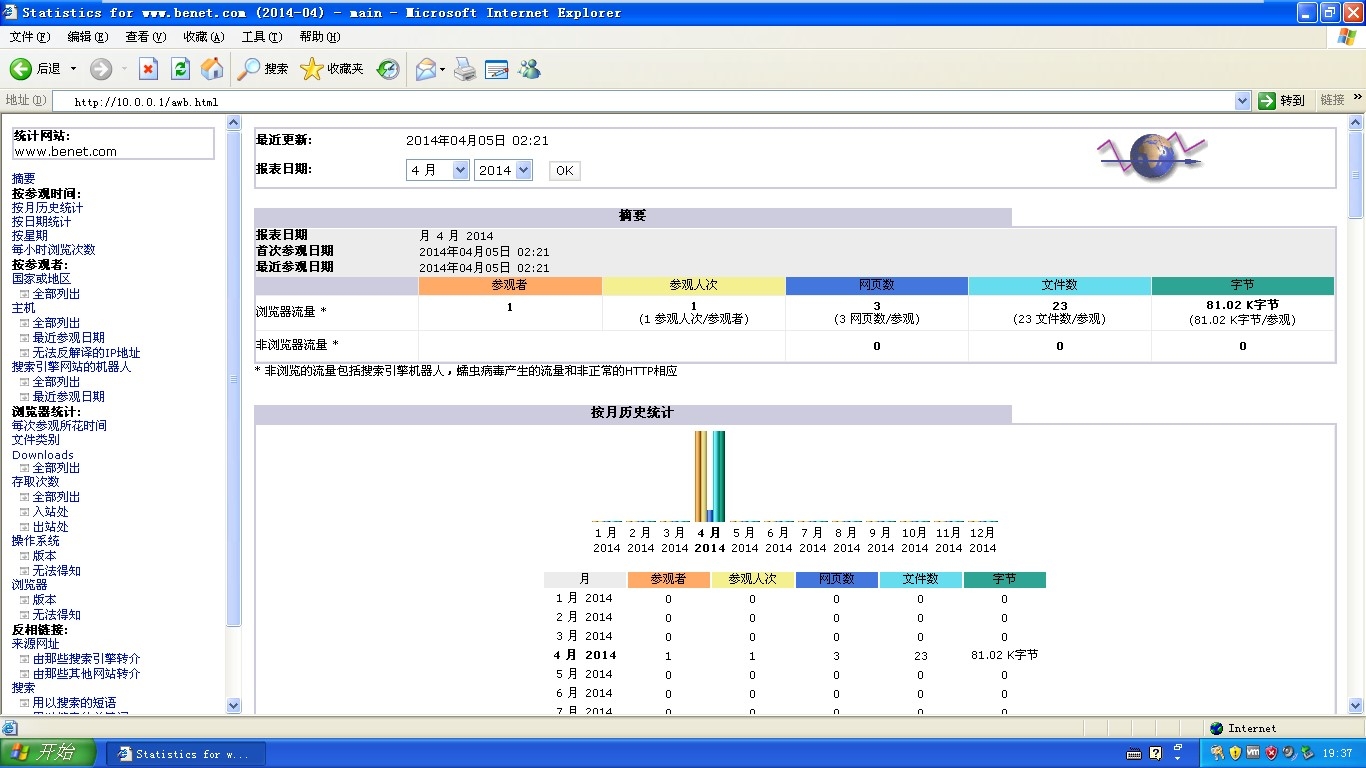Viewport: 1366px width, 768px height.
Task: Click the Mail envelope icon
Action: [426, 69]
